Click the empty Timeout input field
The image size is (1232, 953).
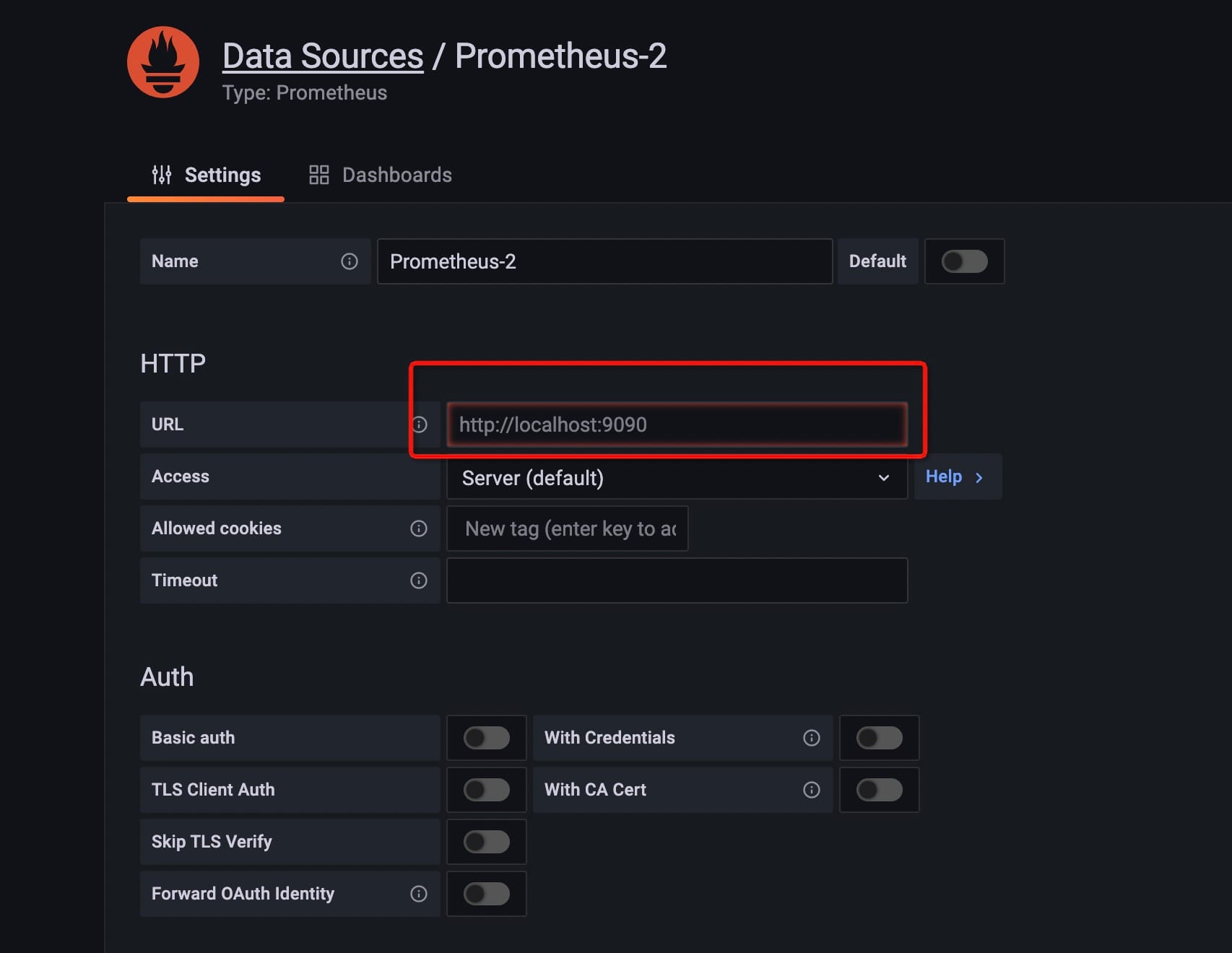point(677,580)
